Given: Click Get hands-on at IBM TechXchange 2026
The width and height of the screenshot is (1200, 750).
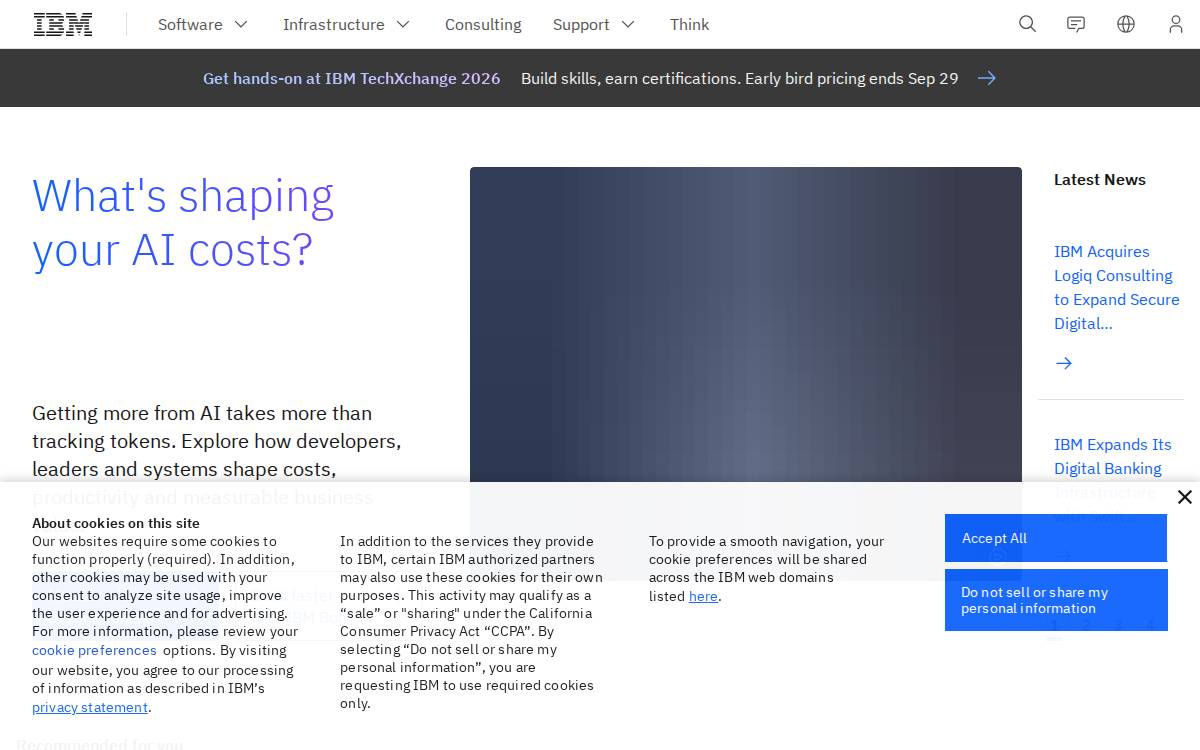Looking at the screenshot, I should [x=351, y=78].
